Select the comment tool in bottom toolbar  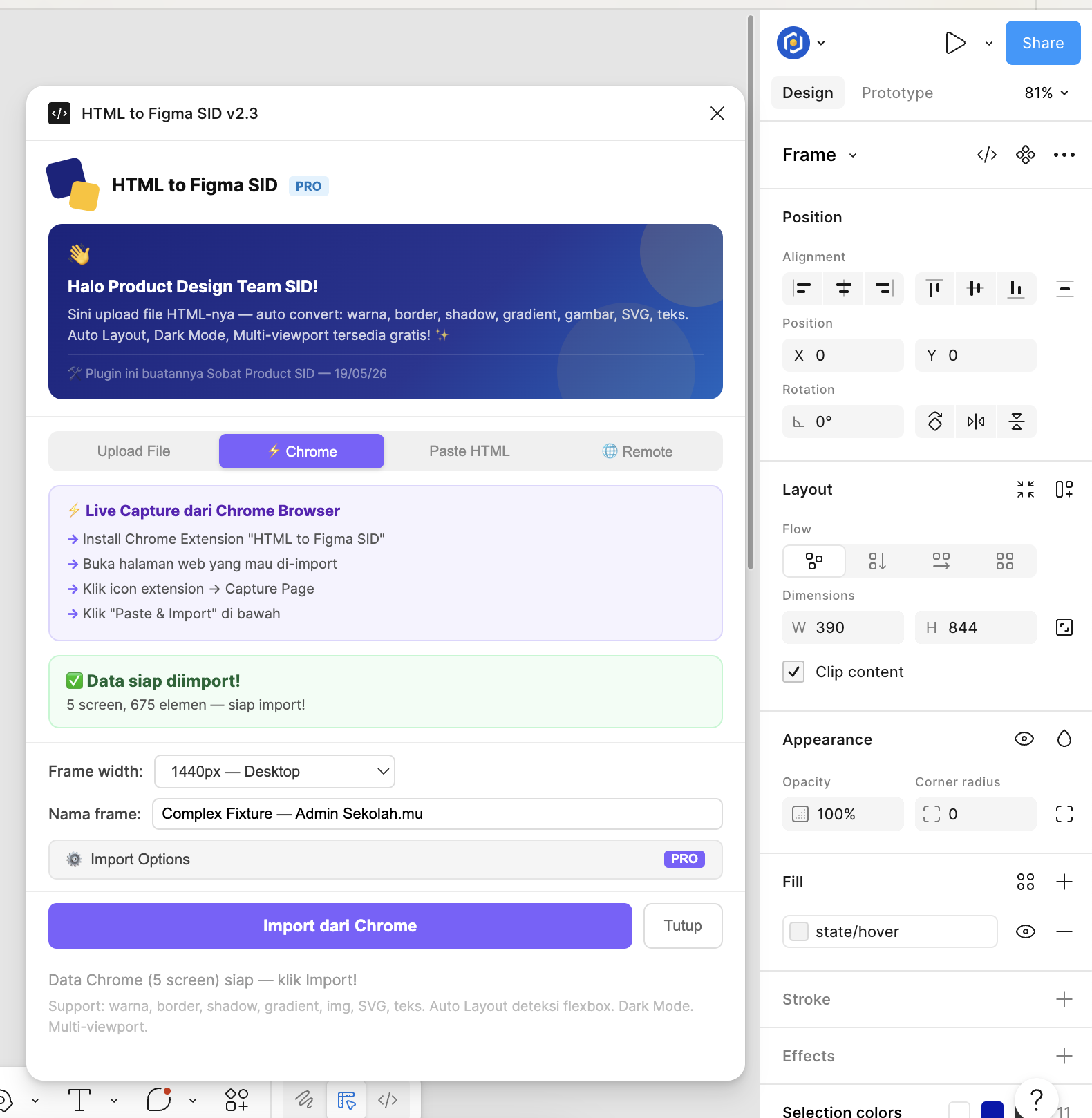tap(159, 1100)
